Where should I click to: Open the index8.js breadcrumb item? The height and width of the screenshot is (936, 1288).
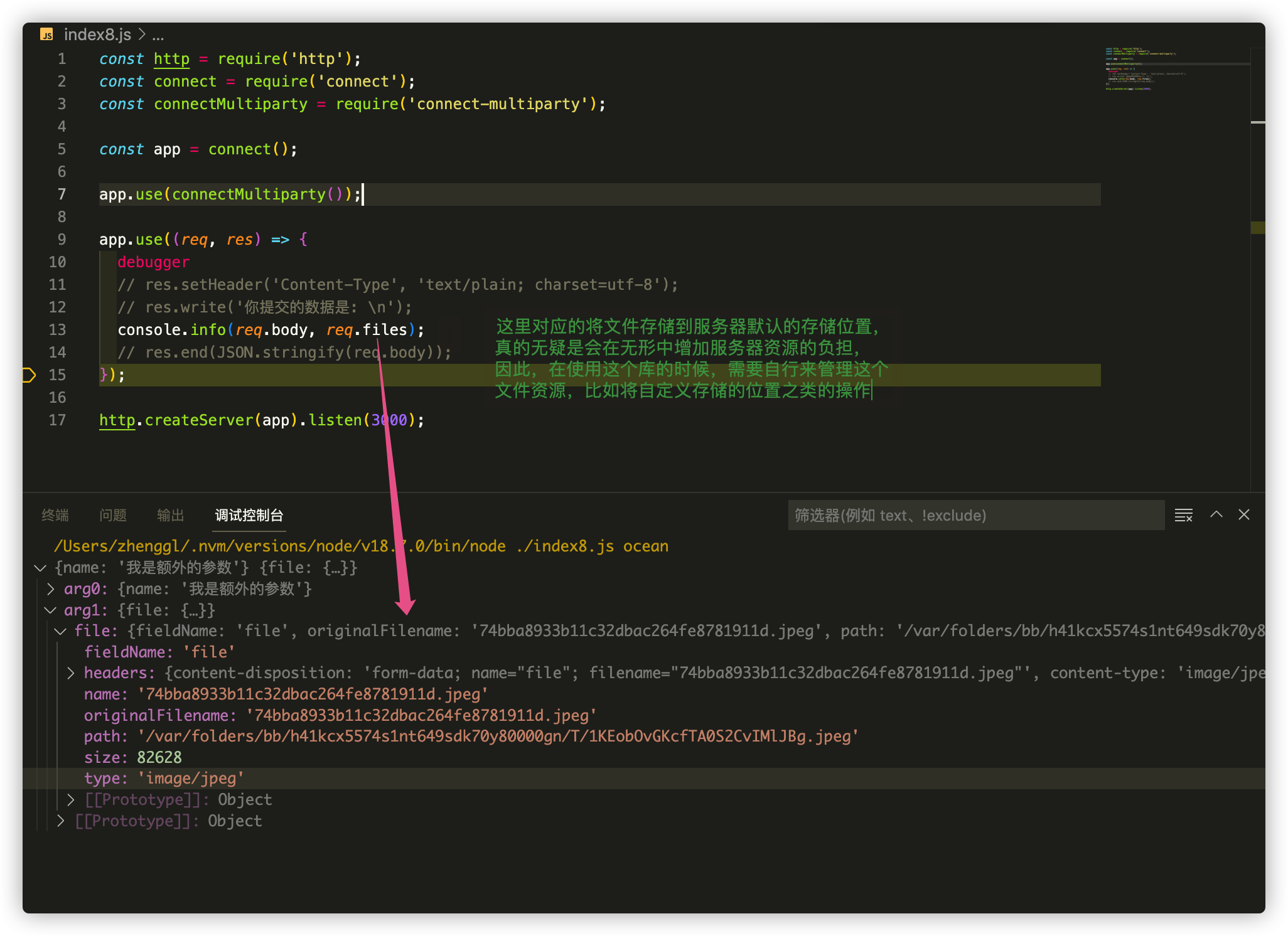pos(97,35)
